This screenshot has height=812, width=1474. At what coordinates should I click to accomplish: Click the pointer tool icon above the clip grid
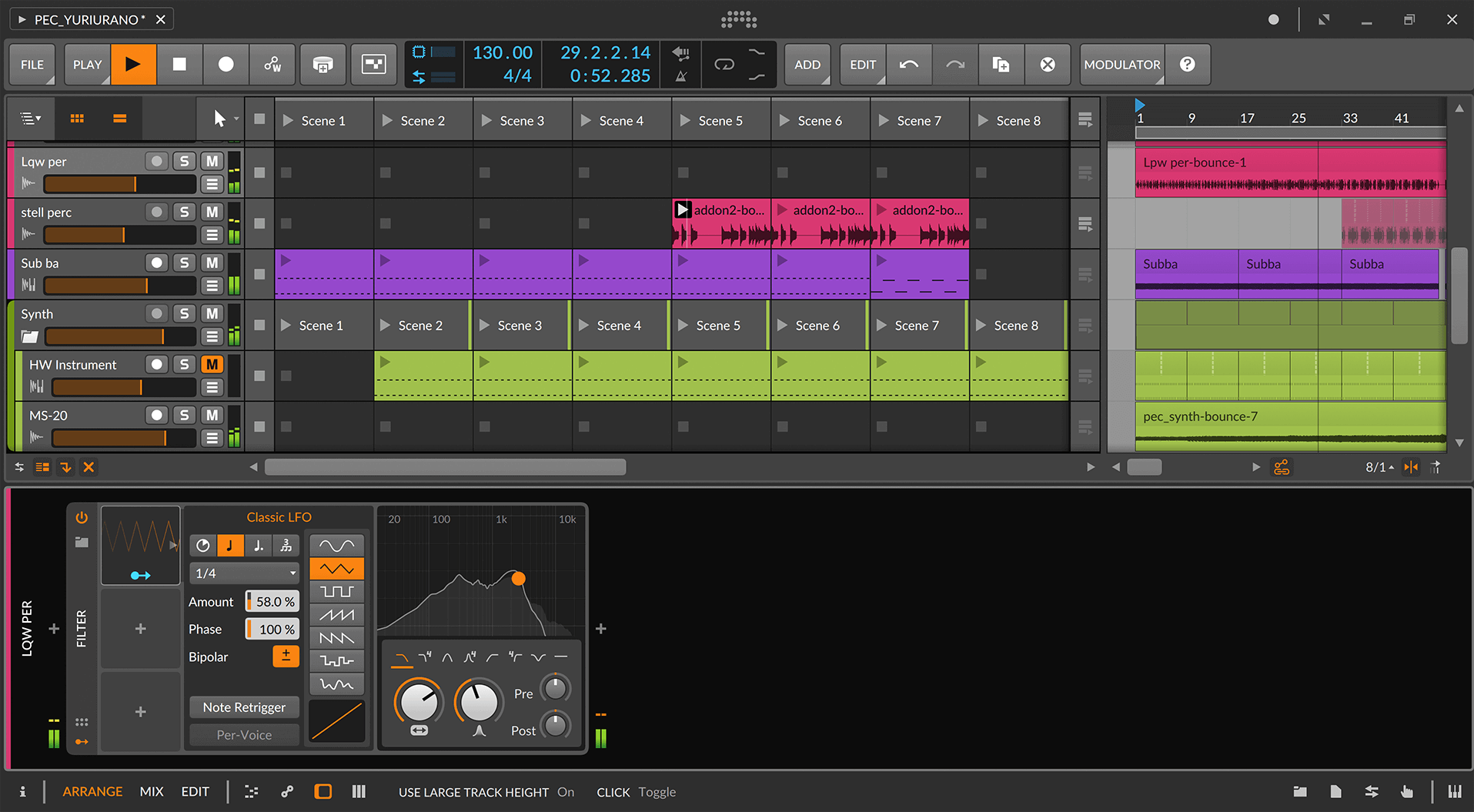coord(219,119)
